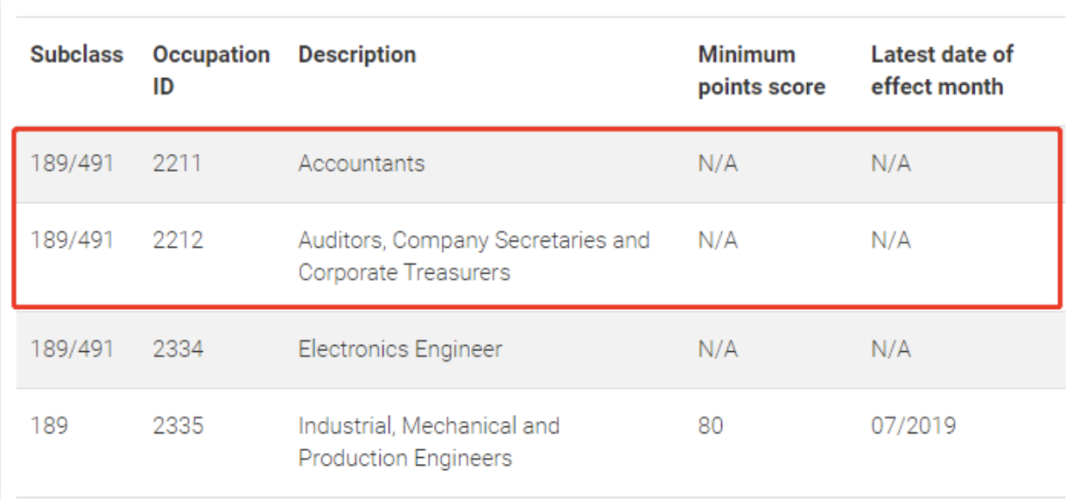This screenshot has height=499, width=1080.
Task: Click the minimum points score value 80
Action: (711, 425)
